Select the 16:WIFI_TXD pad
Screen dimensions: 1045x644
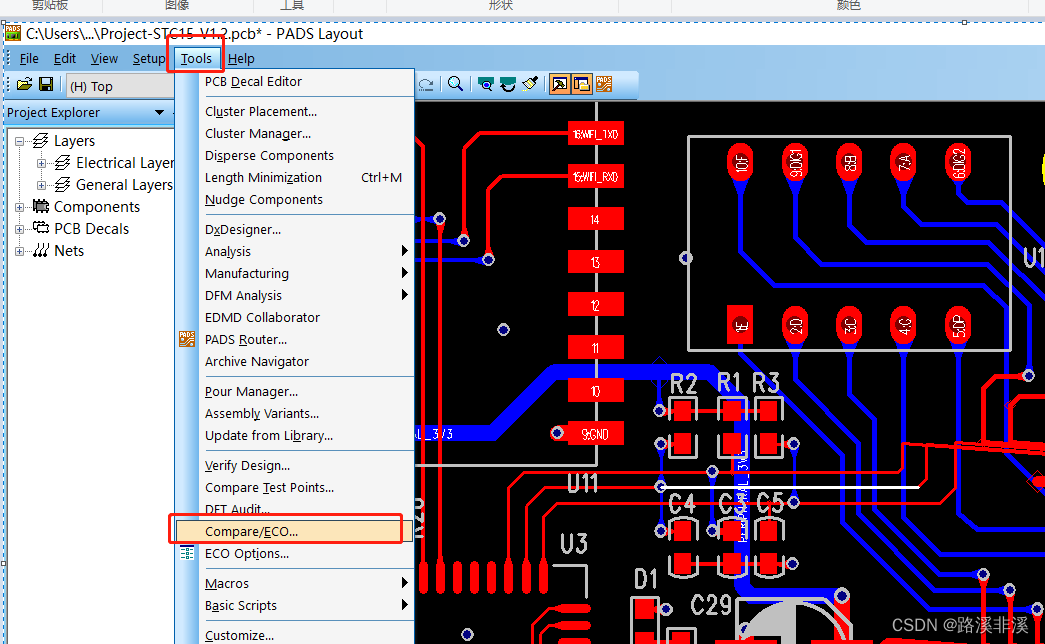(x=595, y=134)
